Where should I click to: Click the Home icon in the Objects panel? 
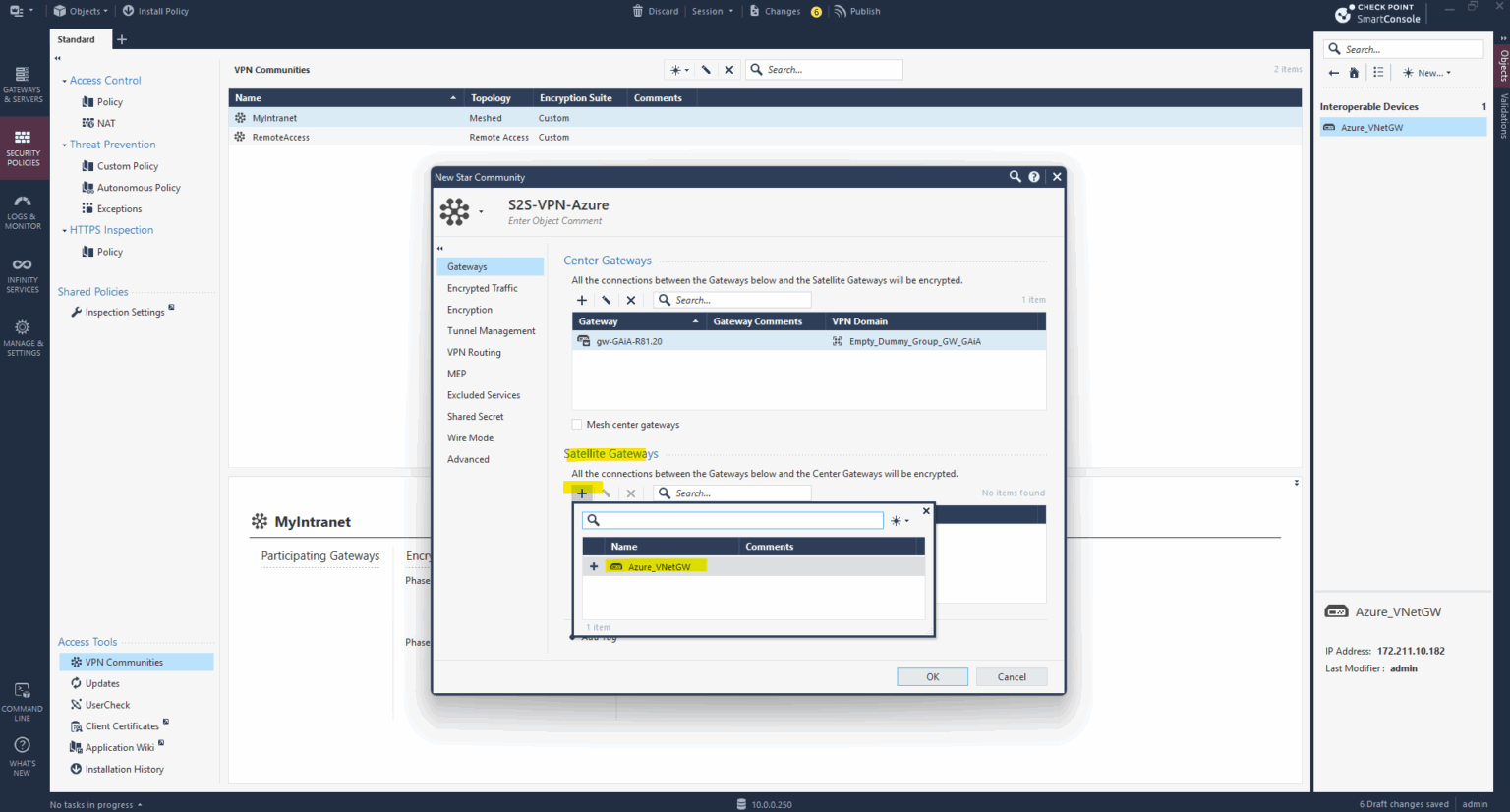[x=1354, y=72]
